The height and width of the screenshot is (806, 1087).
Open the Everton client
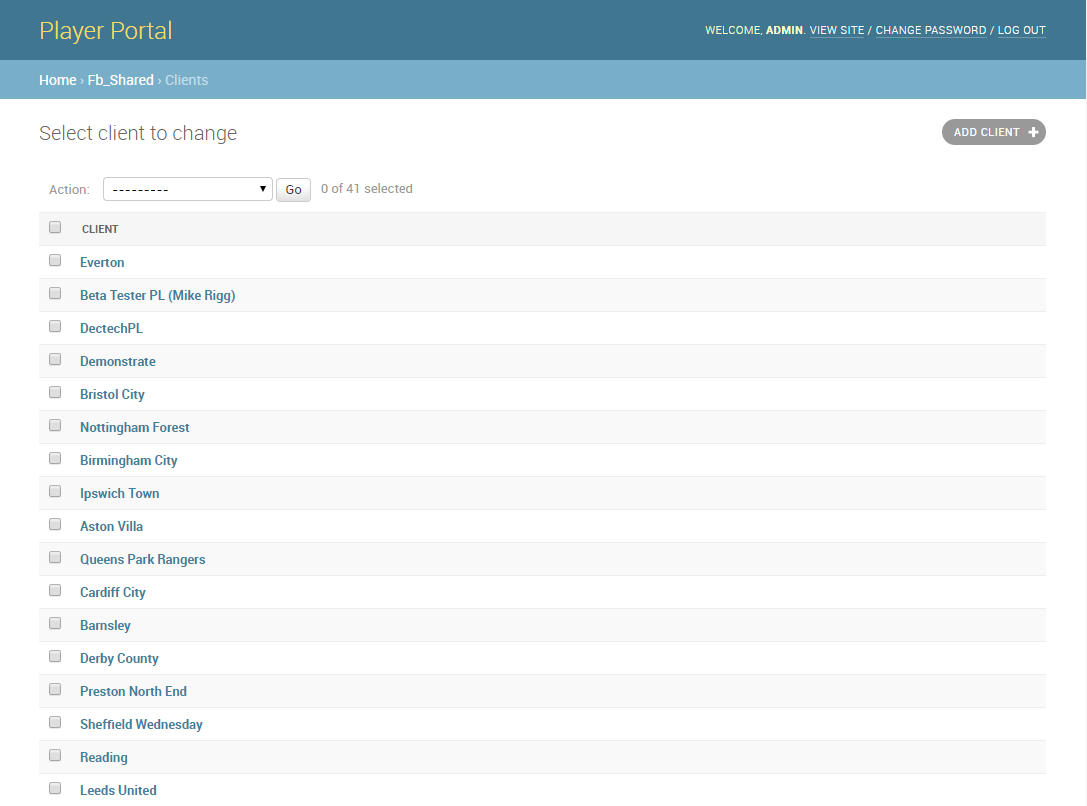click(102, 263)
